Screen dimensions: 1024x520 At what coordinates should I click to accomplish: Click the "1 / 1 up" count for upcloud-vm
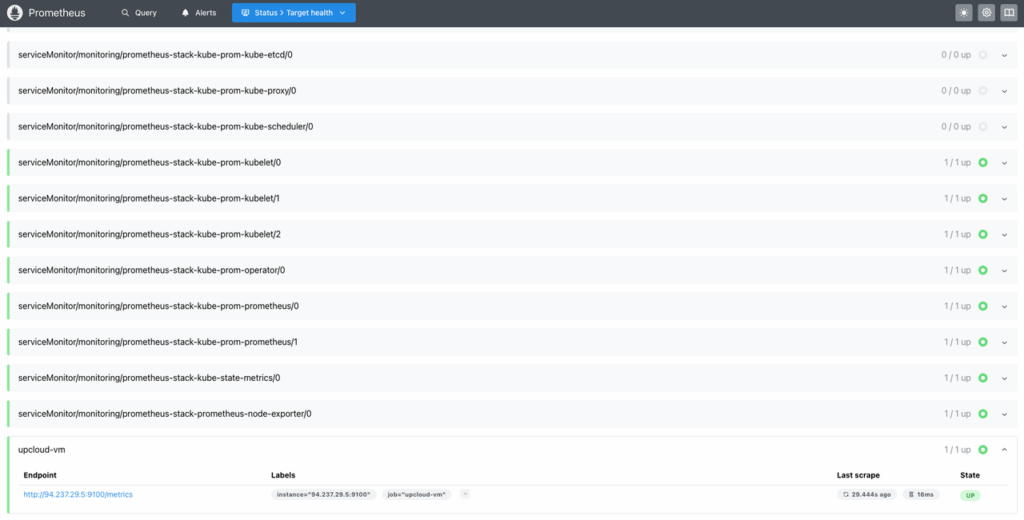click(957, 449)
